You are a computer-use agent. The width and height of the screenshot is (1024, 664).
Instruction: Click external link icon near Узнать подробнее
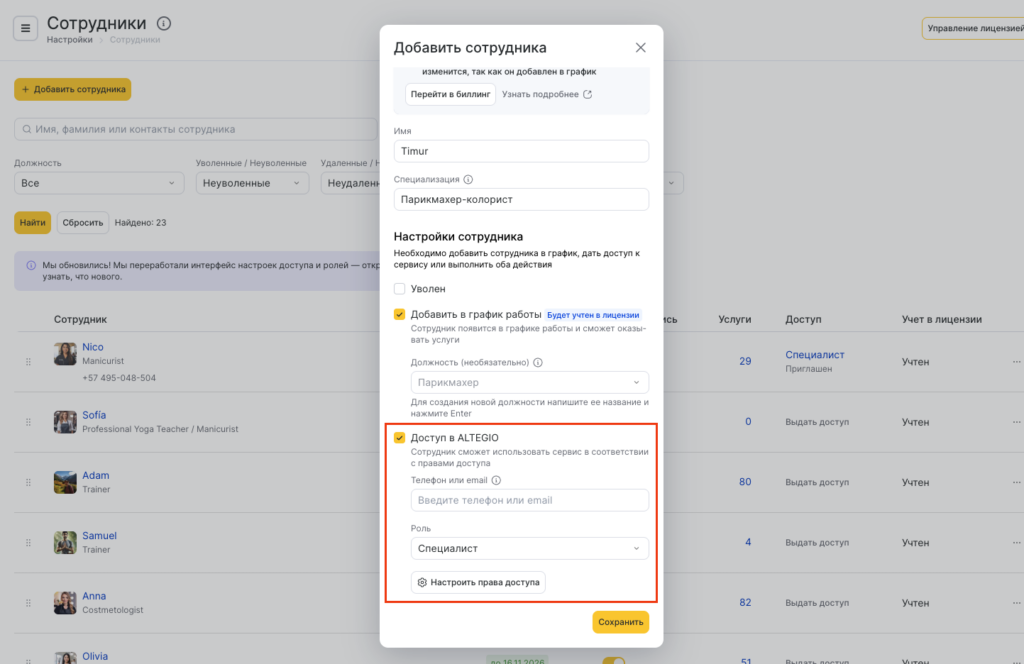click(x=587, y=95)
